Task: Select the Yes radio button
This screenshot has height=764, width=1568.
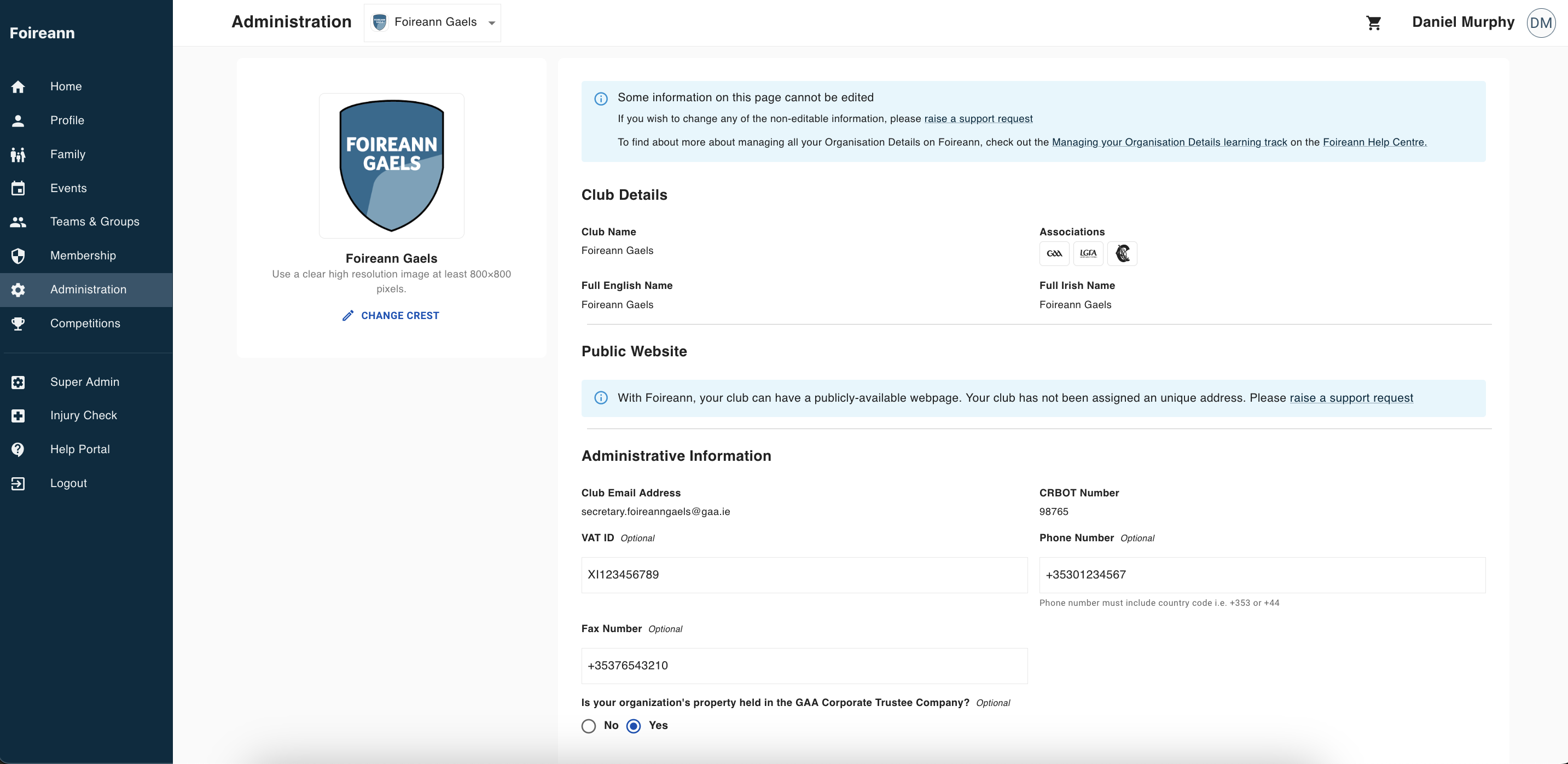Action: click(x=634, y=726)
